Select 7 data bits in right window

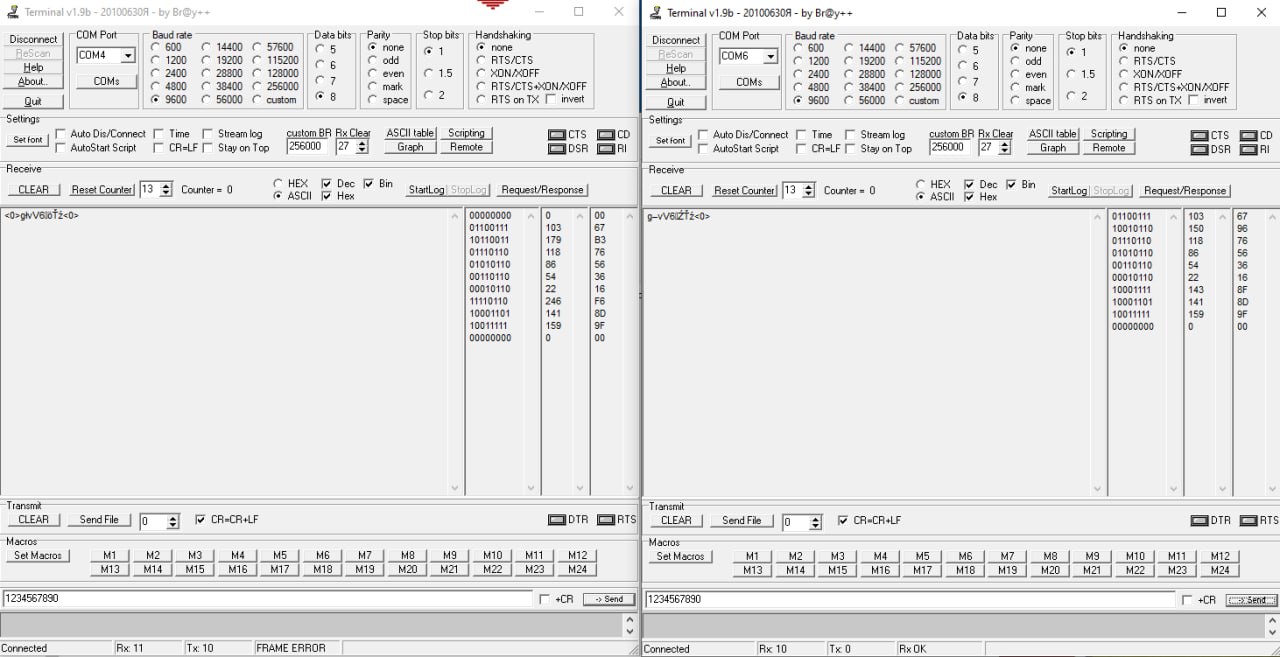[x=969, y=82]
